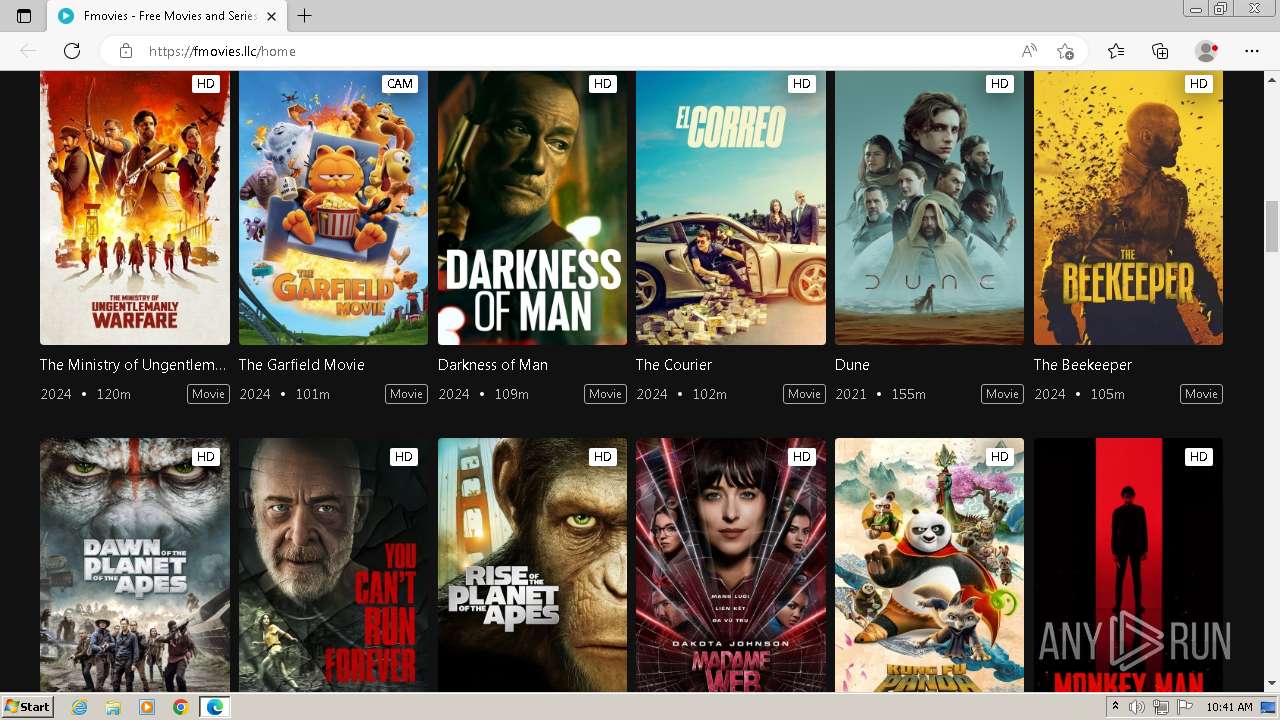Viewport: 1280px width, 720px height.
Task: Open the profile avatar icon
Action: (x=1207, y=51)
